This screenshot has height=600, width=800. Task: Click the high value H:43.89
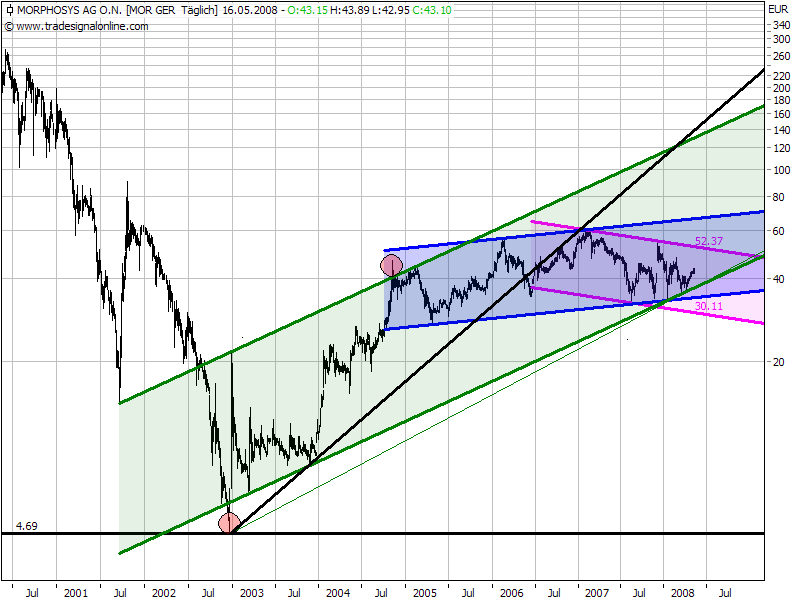click(x=350, y=10)
